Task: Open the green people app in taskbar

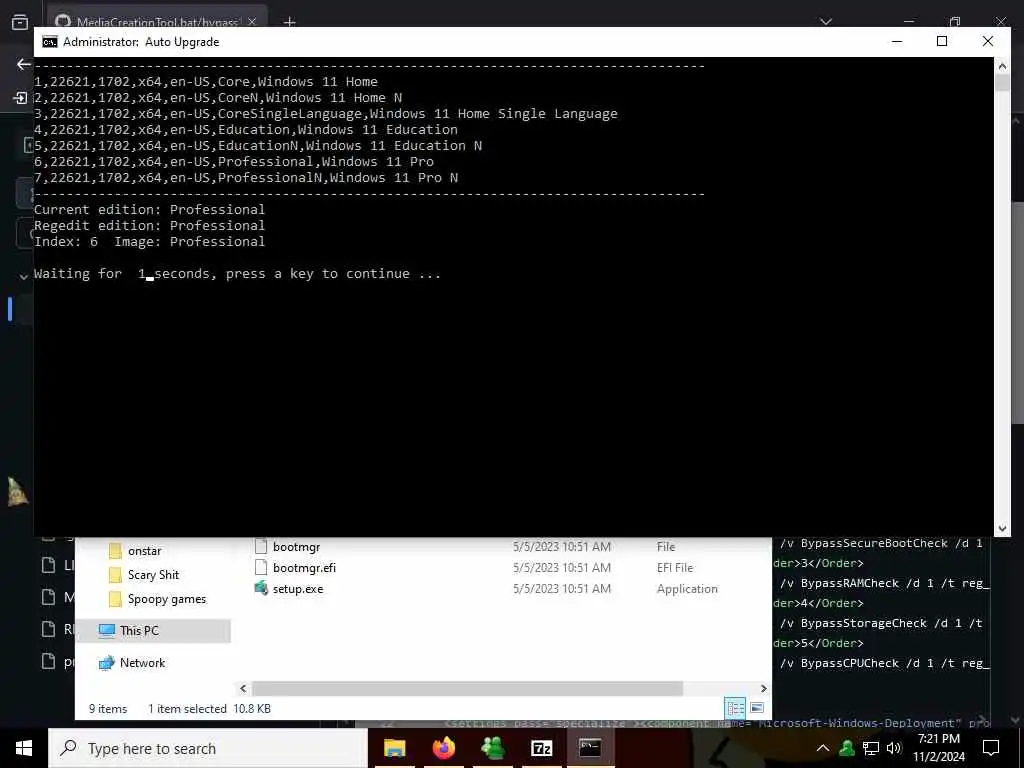Action: 493,748
